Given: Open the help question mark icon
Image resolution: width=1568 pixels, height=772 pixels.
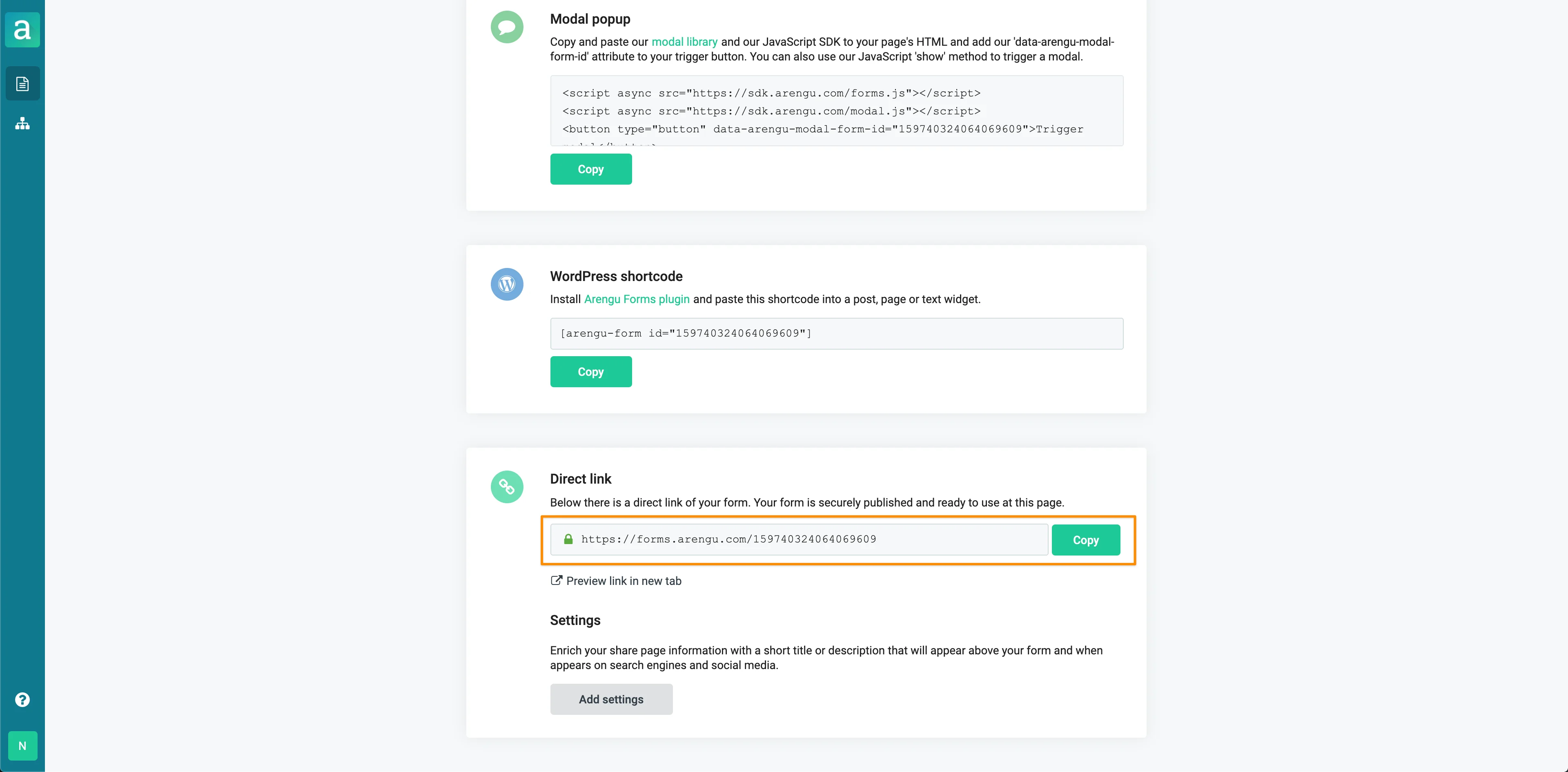Looking at the screenshot, I should [x=22, y=700].
